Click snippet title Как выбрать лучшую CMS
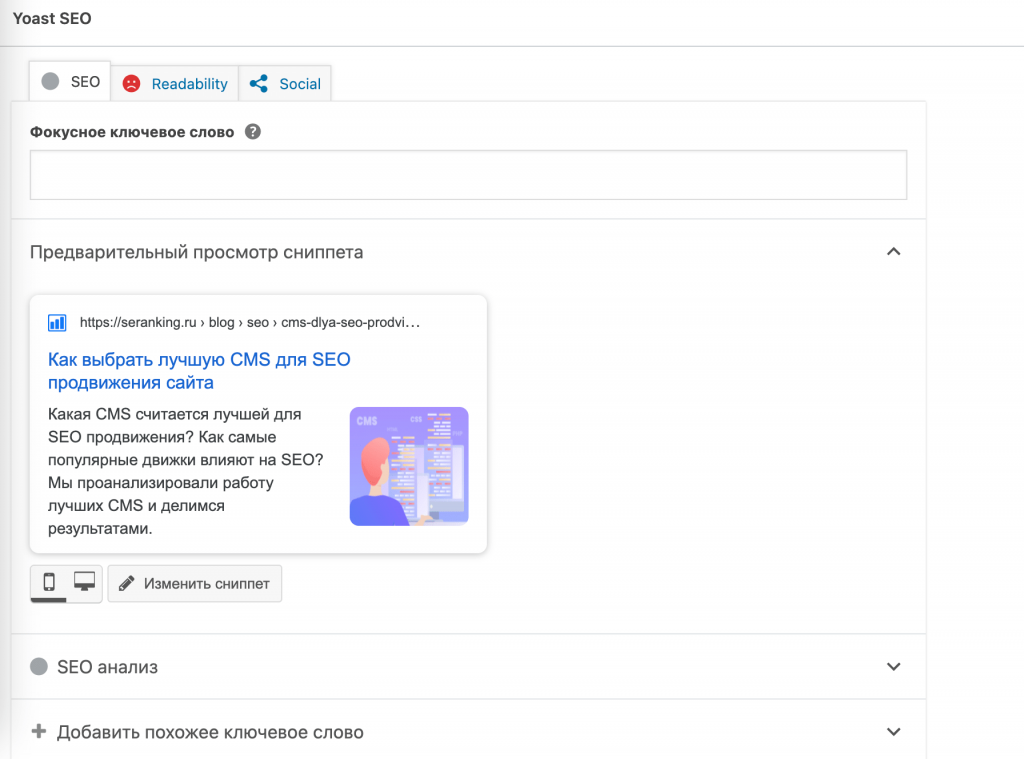The image size is (1024, 759). coord(199,371)
